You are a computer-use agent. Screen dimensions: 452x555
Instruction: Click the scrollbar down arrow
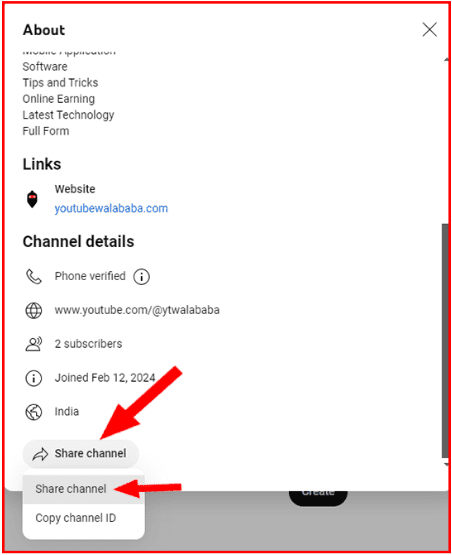coord(446,464)
